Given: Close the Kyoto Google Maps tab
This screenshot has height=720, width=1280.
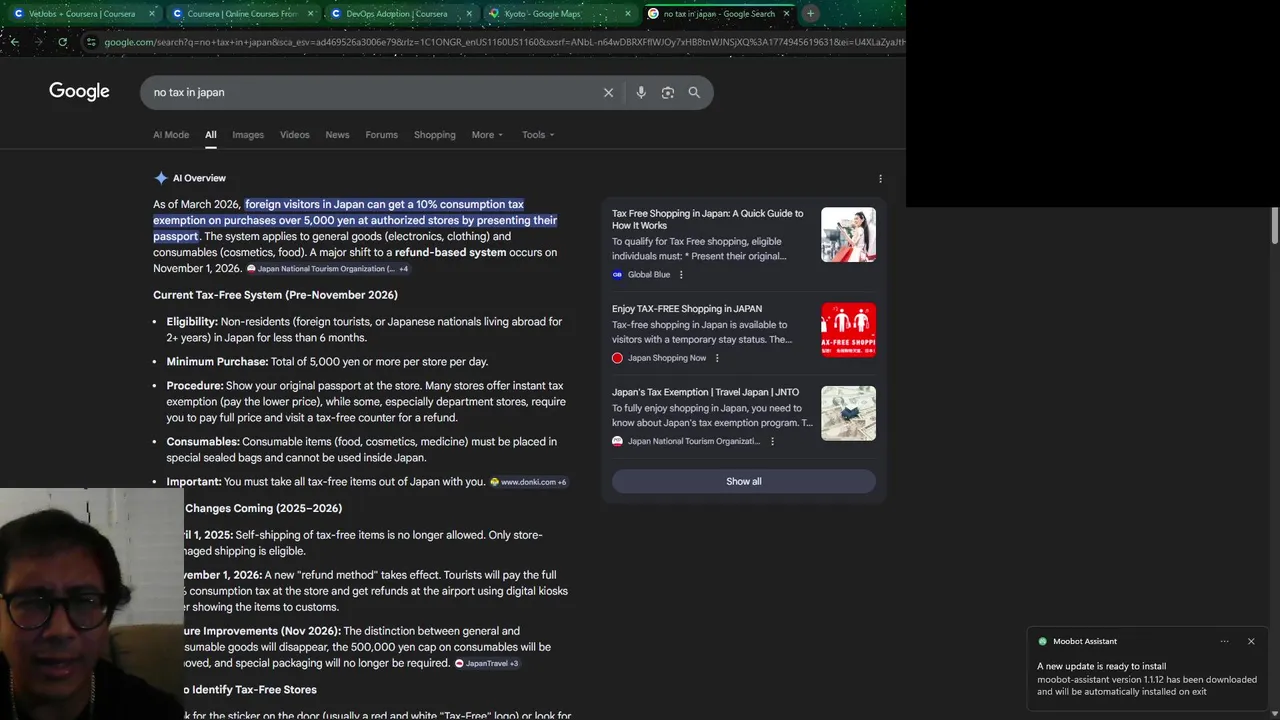Looking at the screenshot, I should click(x=627, y=14).
